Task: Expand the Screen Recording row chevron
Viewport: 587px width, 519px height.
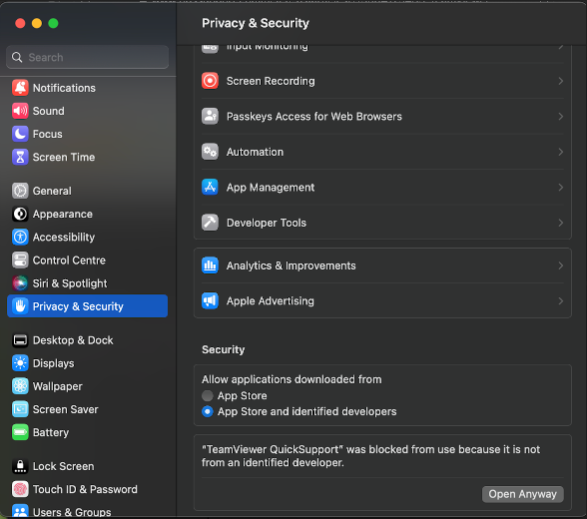Action: click(560, 81)
